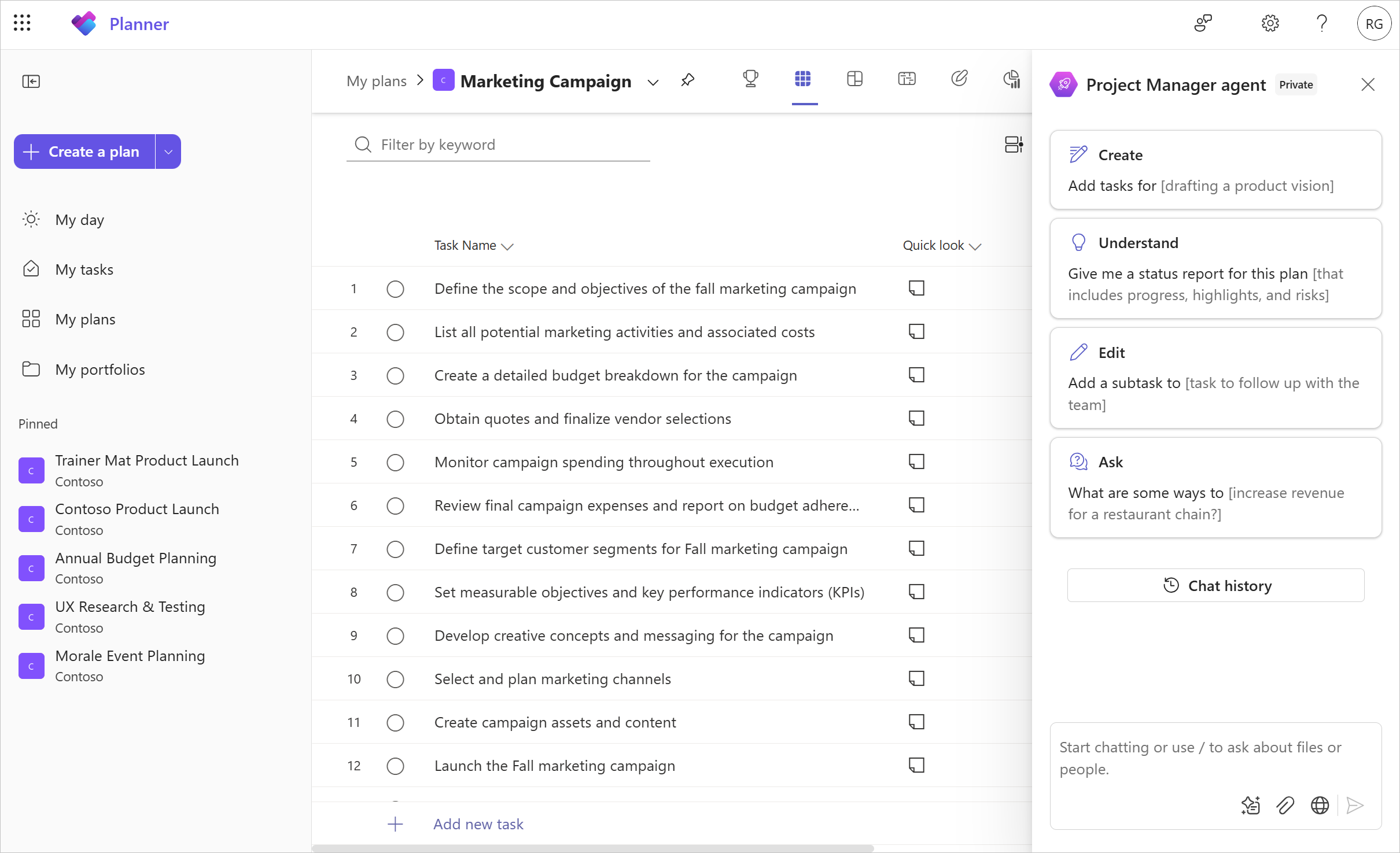Check off 'Launch the Fall marketing campaign'
Screen dimensions: 1400x853
coord(395,766)
